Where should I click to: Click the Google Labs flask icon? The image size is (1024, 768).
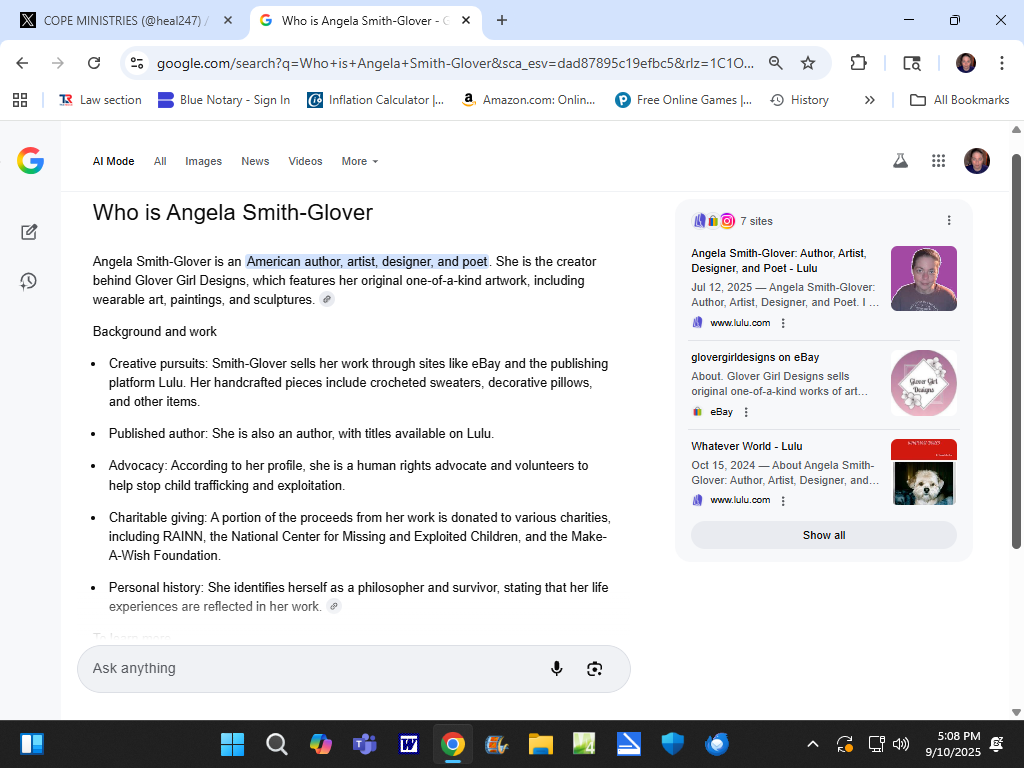[900, 161]
